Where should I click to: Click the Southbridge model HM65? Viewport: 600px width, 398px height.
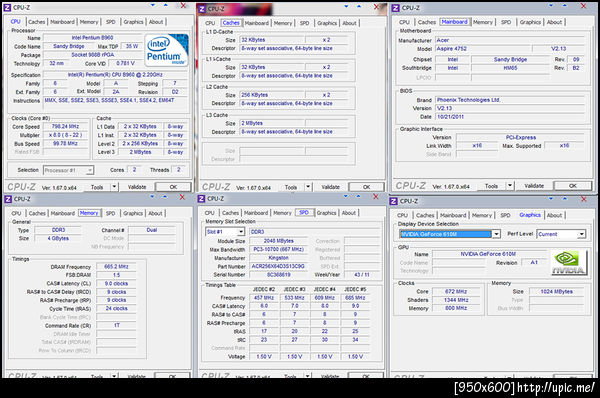pos(510,68)
